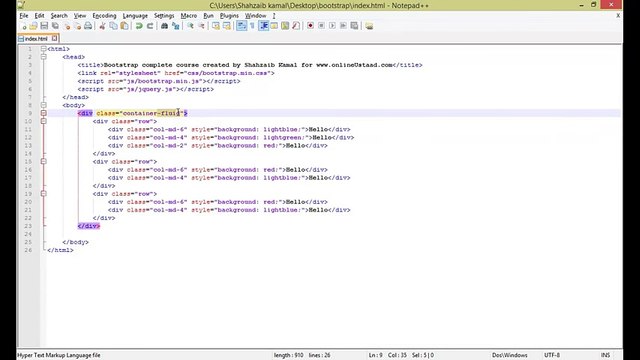Image resolution: width=640 pixels, height=360 pixels.
Task: Open the Search menu
Action: (59, 16)
